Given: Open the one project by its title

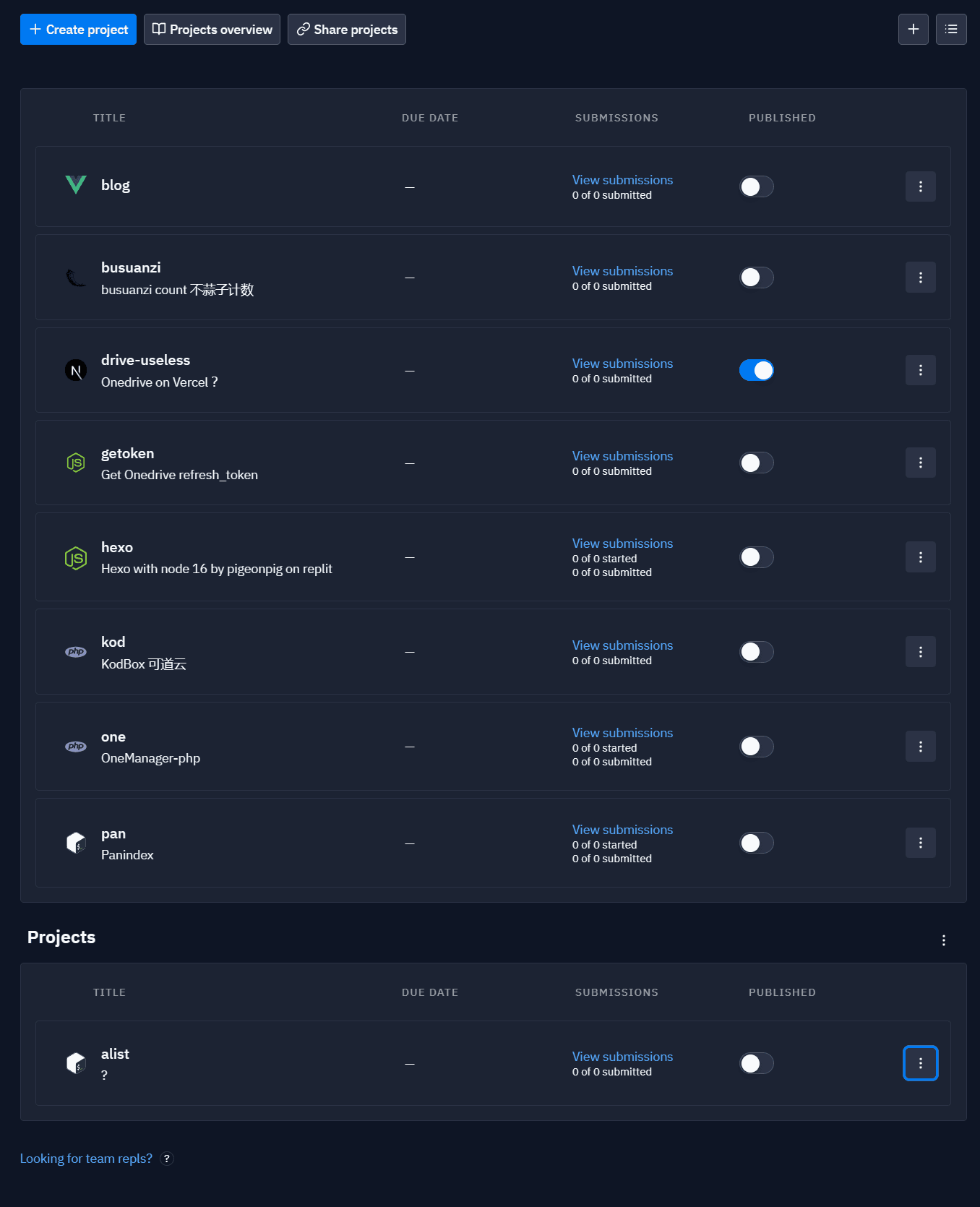Looking at the screenshot, I should (113, 736).
